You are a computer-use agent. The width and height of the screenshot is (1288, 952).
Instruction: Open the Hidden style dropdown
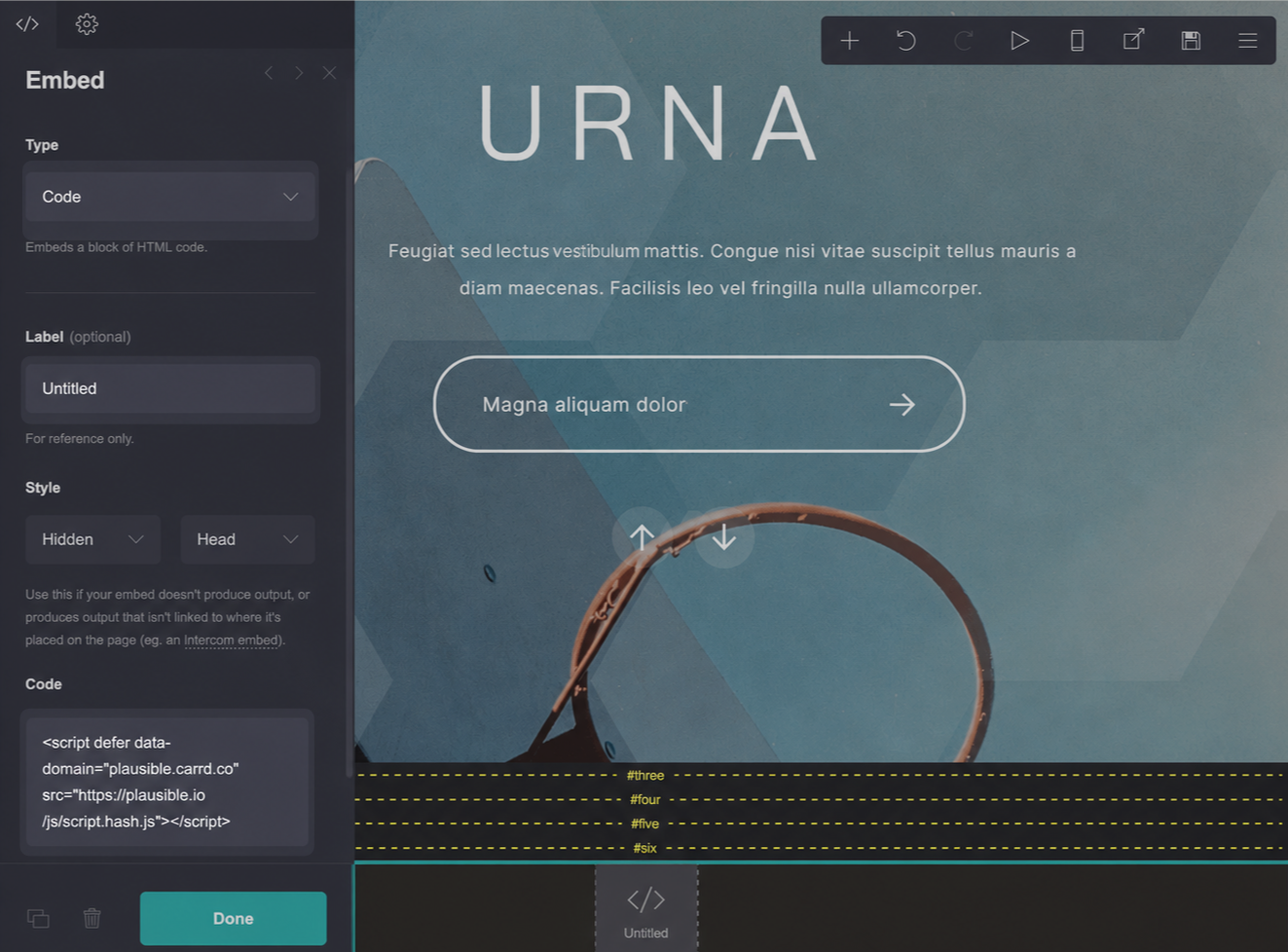coord(93,539)
